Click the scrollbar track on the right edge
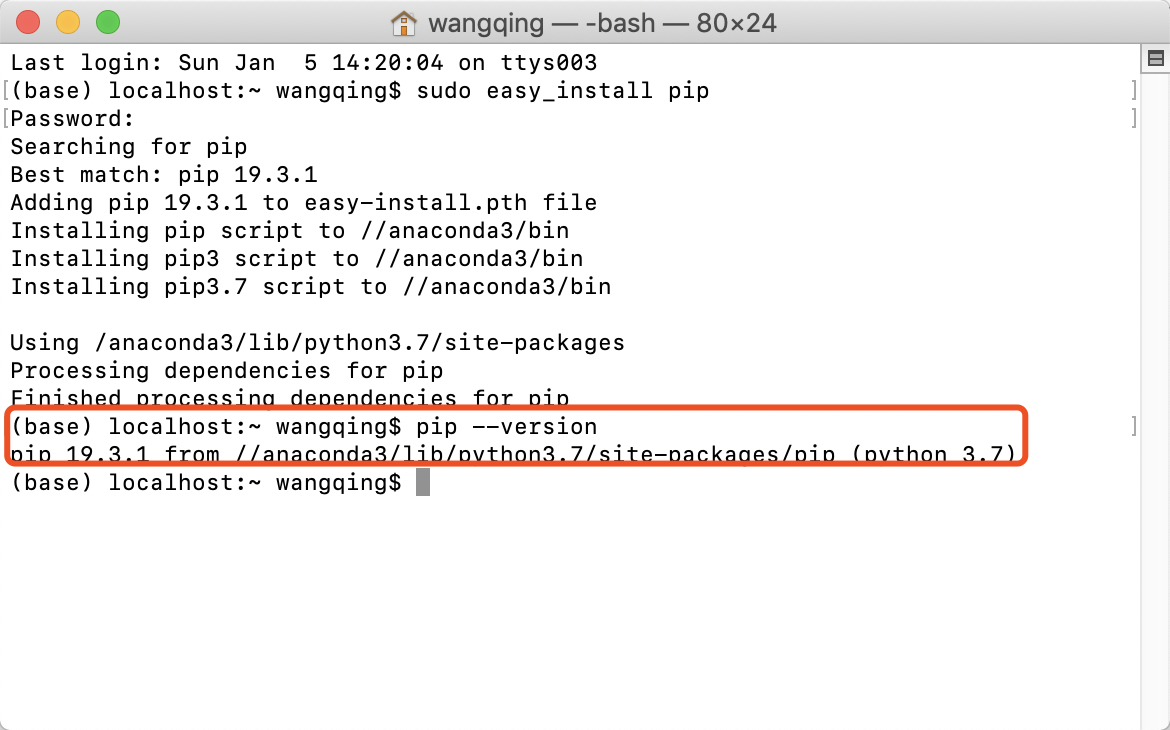 [1156, 400]
